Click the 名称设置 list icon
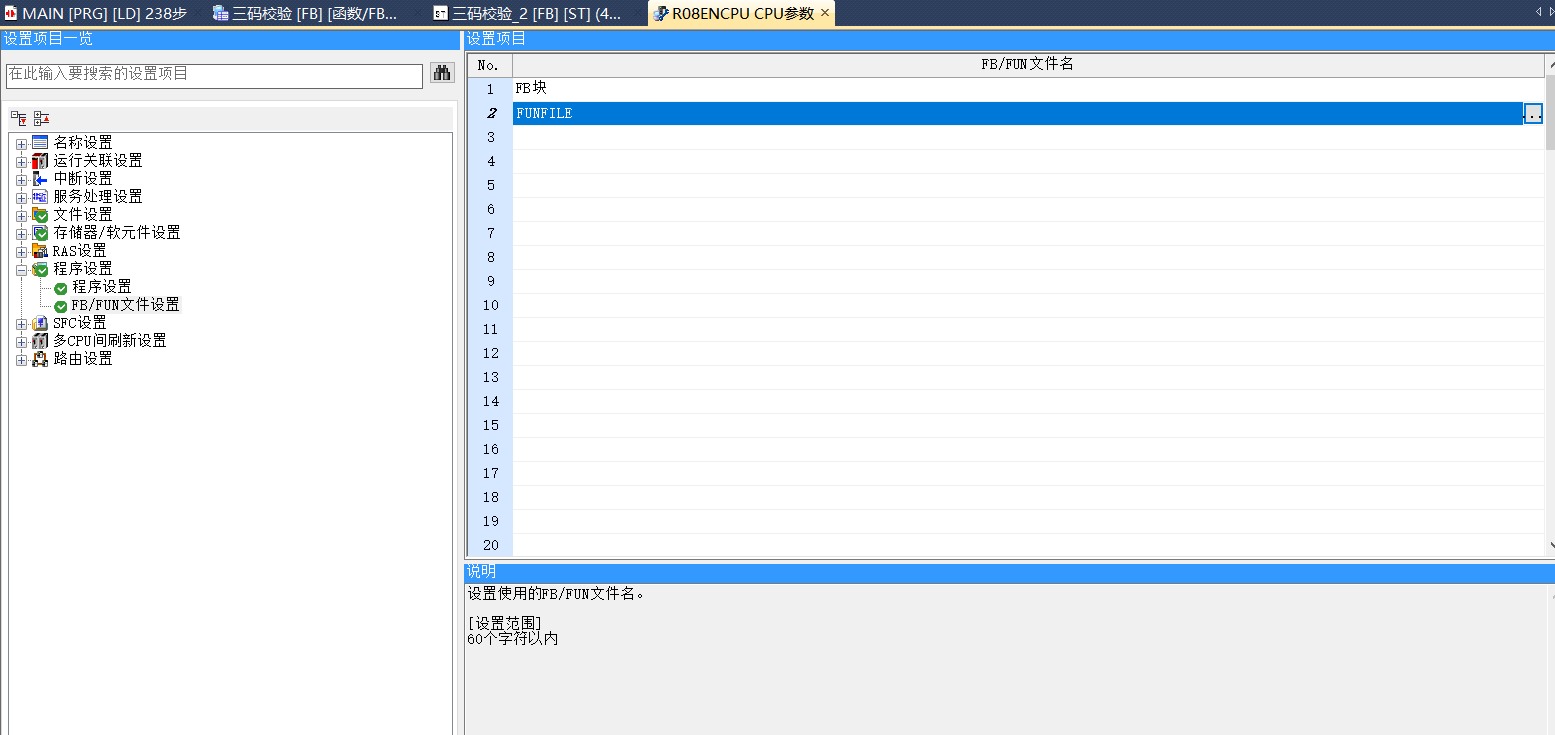Image resolution: width=1555 pixels, height=735 pixels. [40, 142]
